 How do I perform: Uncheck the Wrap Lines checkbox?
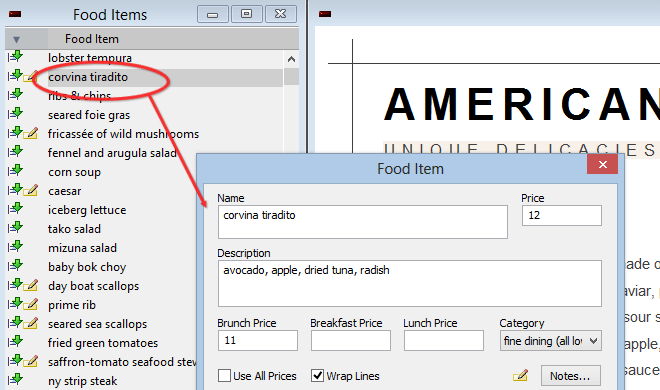(x=318, y=376)
